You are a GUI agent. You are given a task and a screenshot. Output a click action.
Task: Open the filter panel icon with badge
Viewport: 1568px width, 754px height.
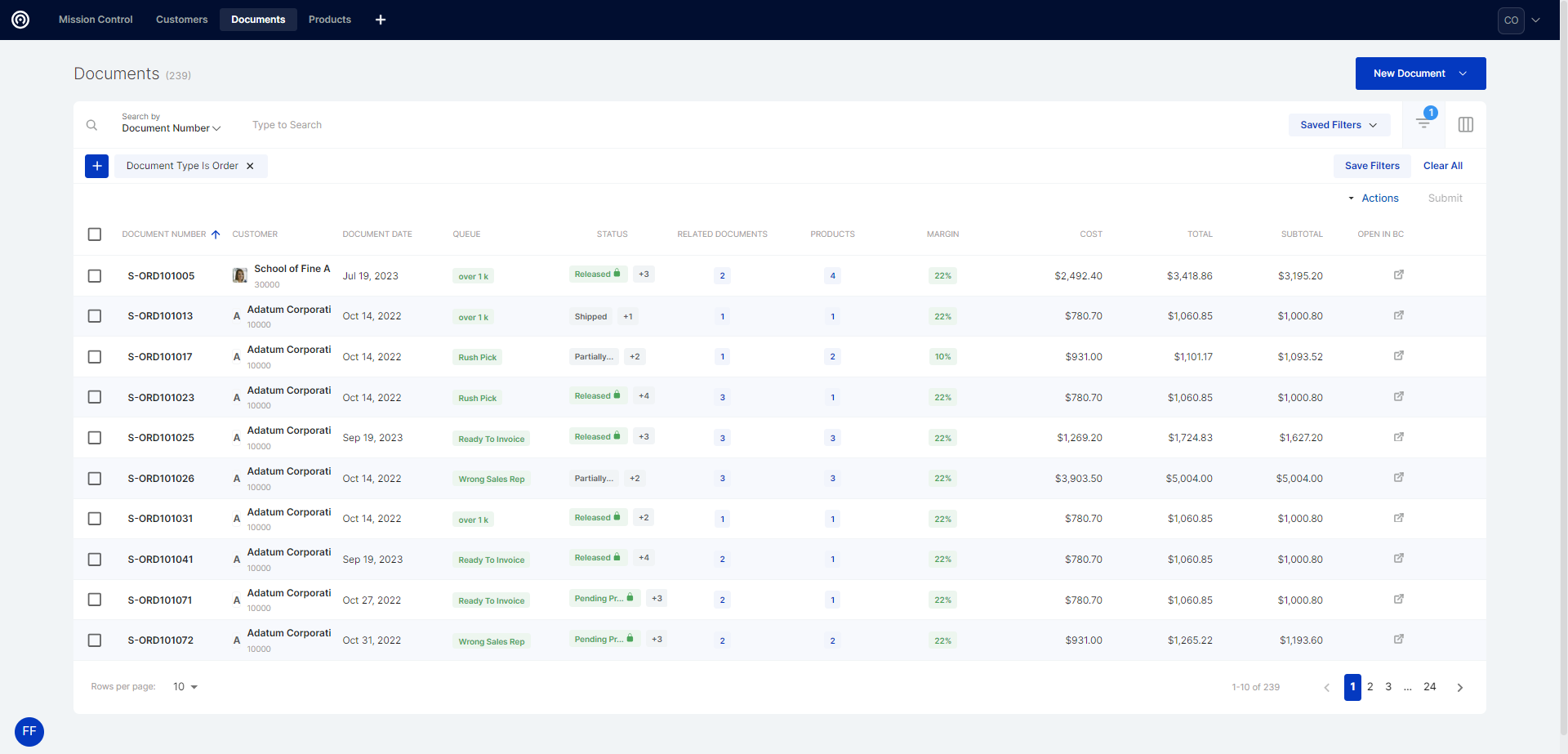(x=1423, y=123)
